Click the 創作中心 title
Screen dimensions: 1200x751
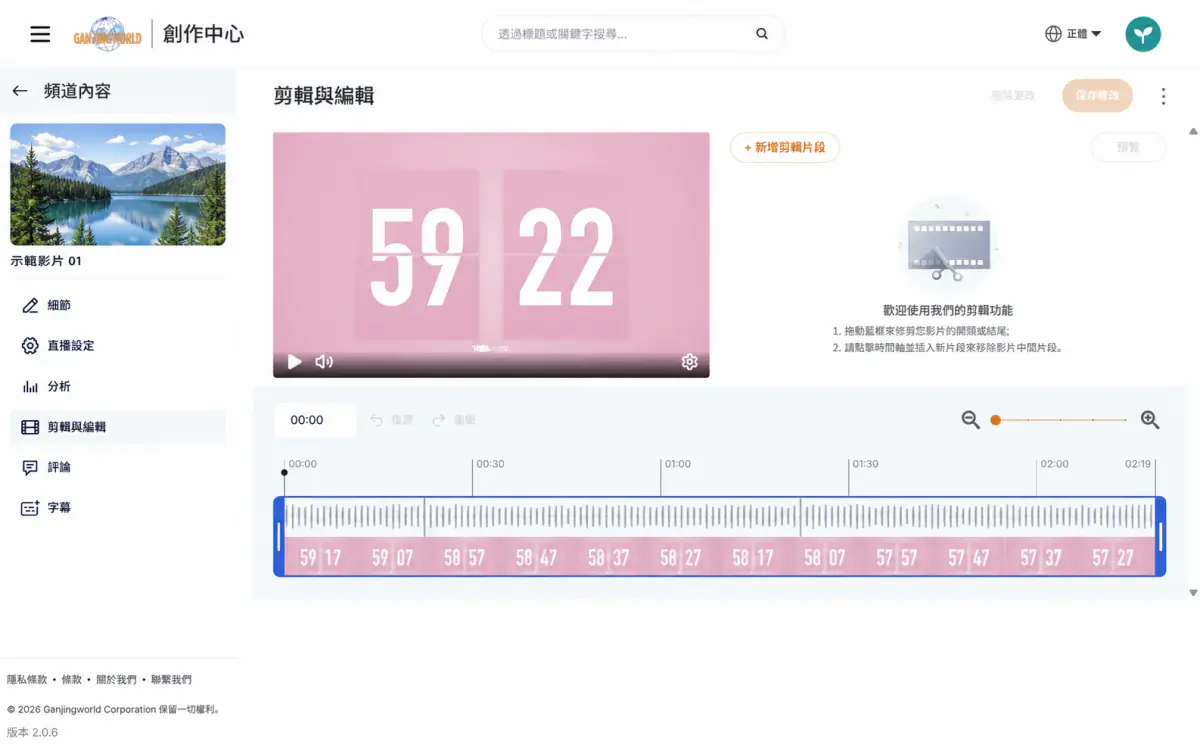203,34
